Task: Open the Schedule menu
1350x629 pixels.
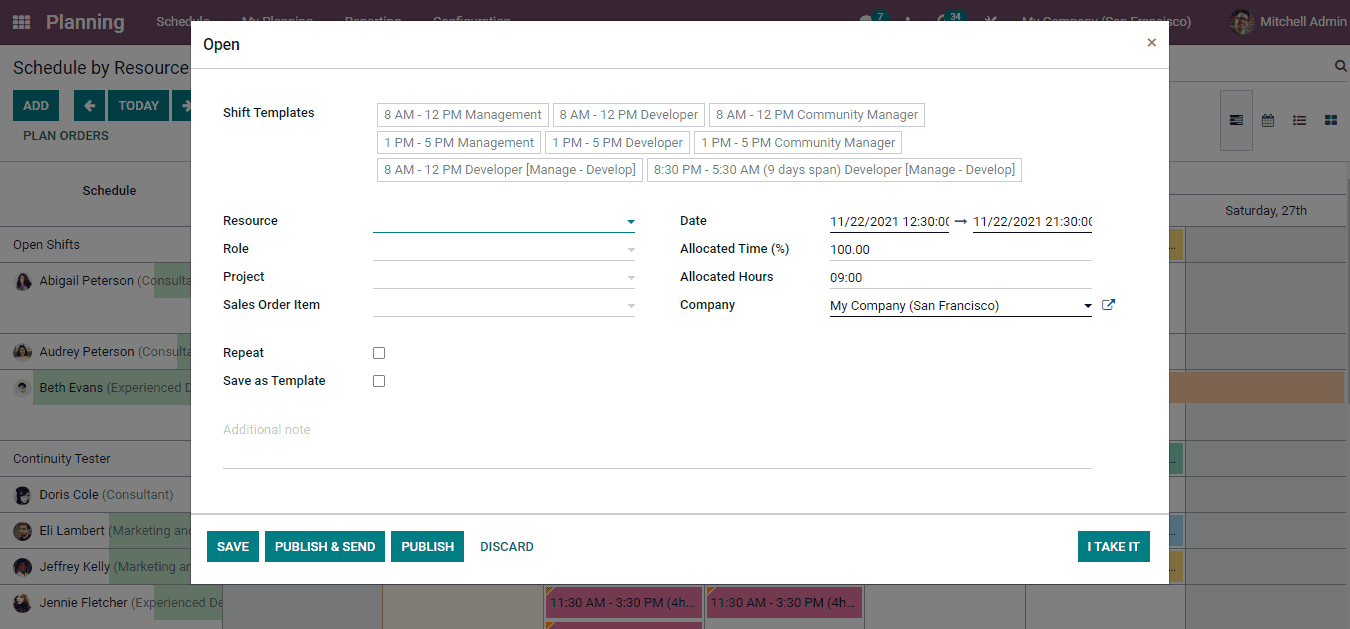Action: [183, 20]
